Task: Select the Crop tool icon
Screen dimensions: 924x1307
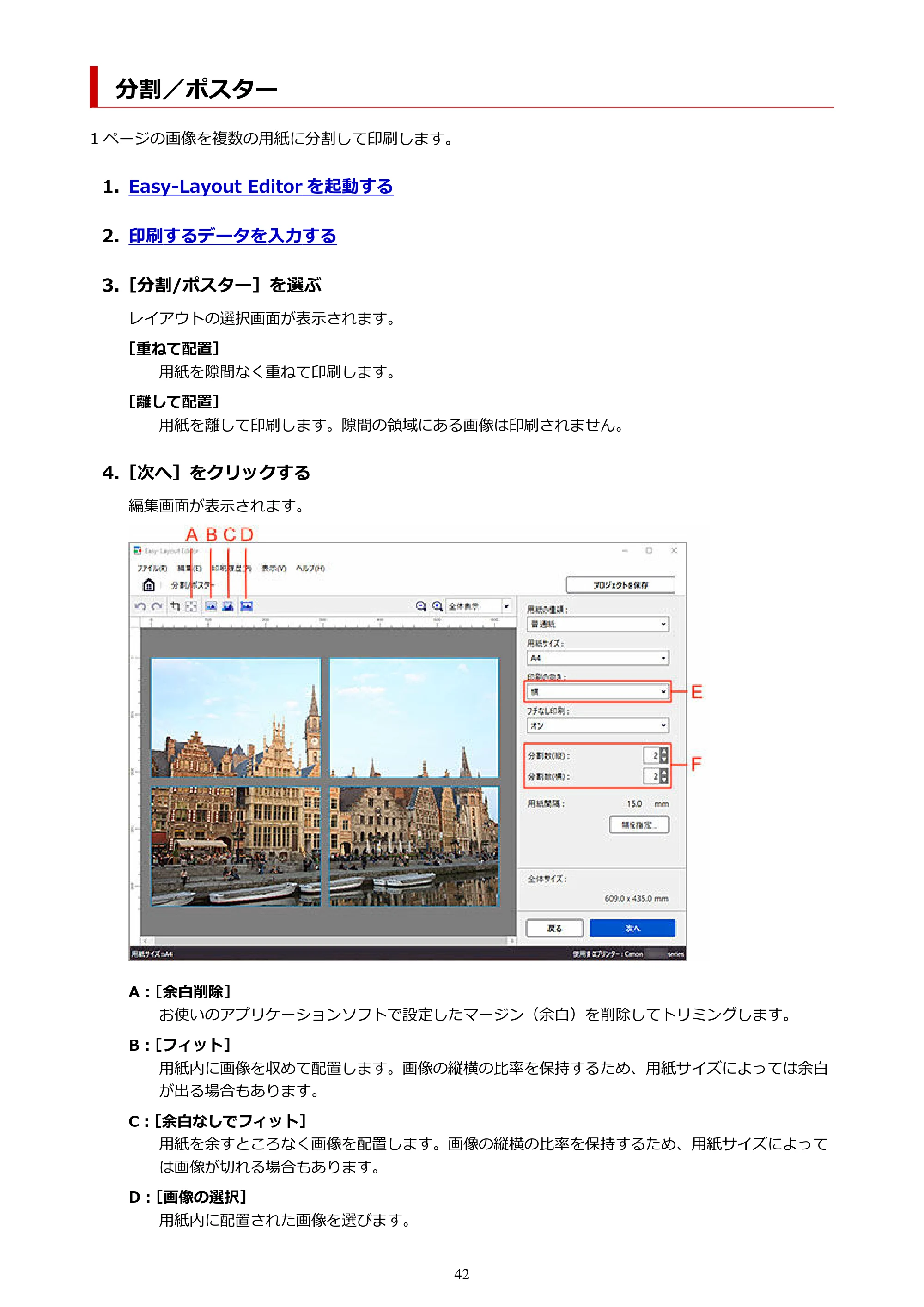Action: (x=176, y=606)
